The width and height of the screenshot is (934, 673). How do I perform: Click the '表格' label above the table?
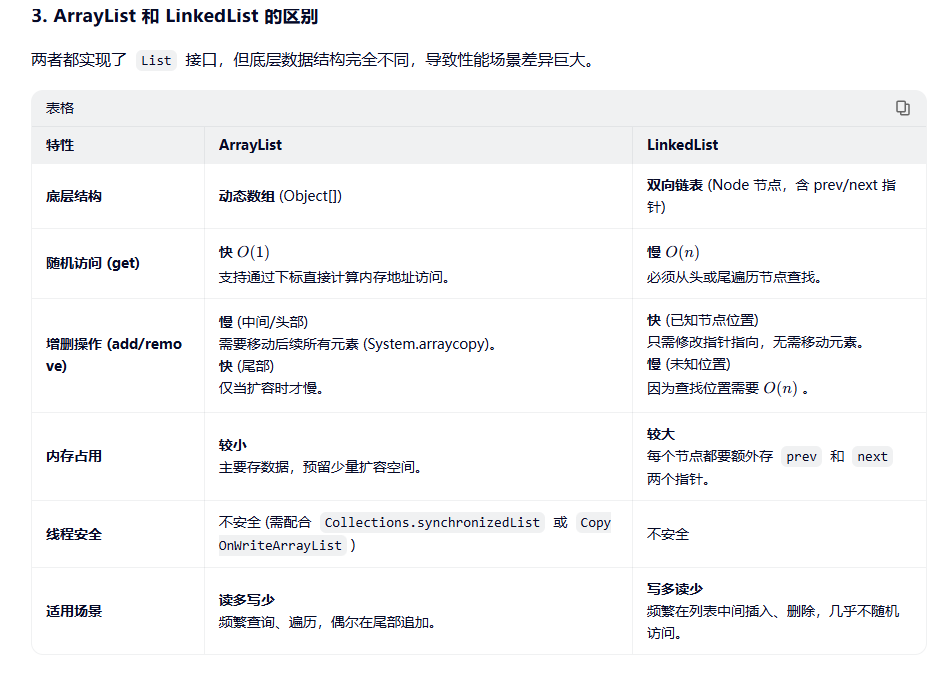pos(60,108)
